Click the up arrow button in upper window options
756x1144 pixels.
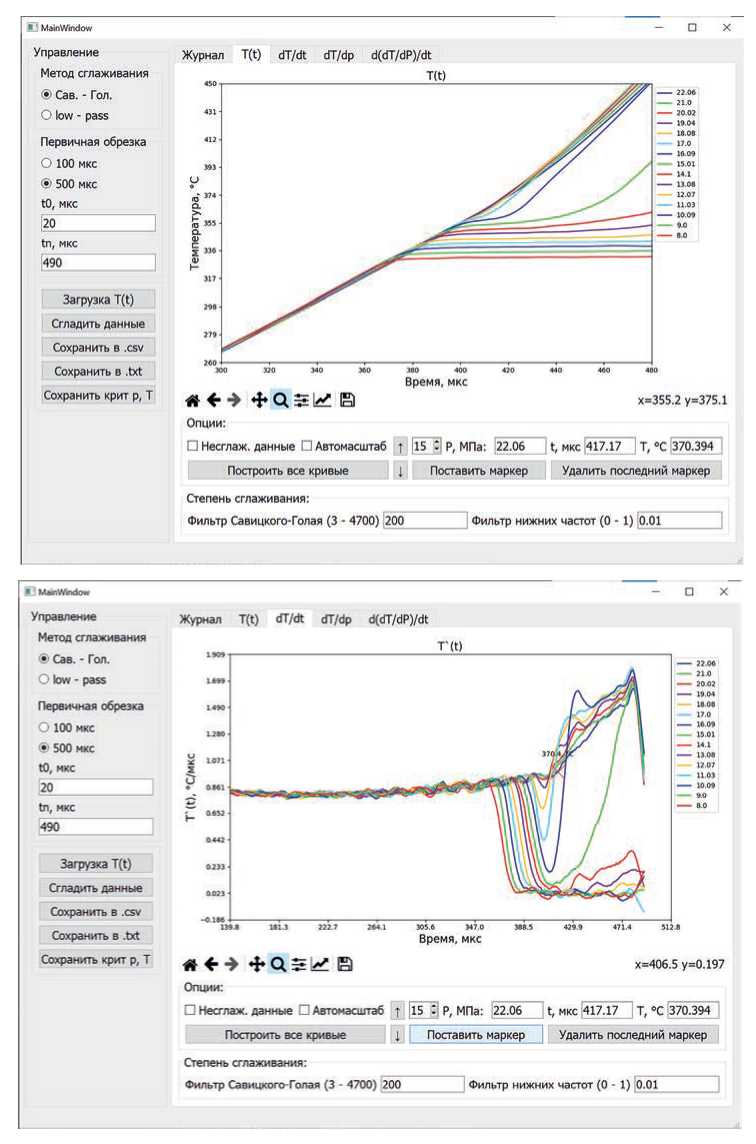point(399,447)
